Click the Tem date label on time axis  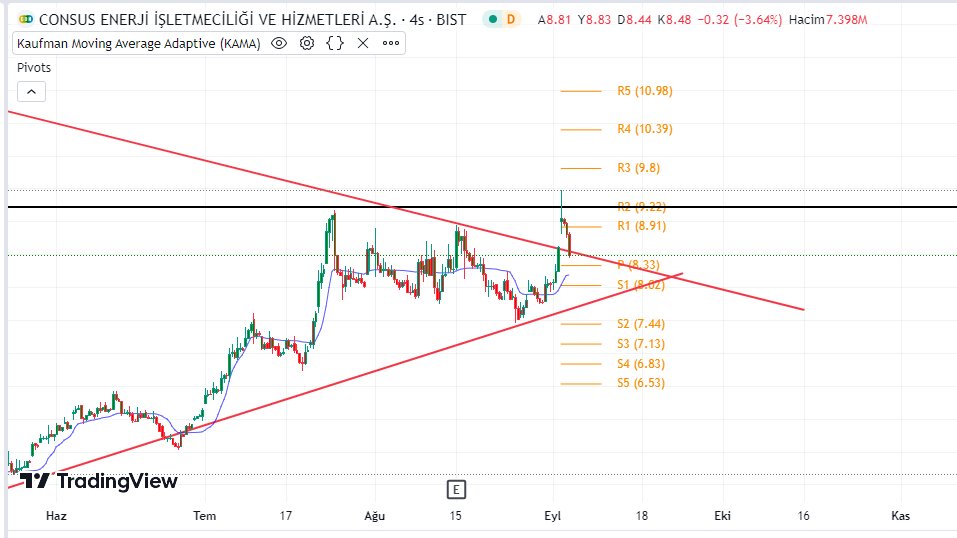[x=204, y=516]
